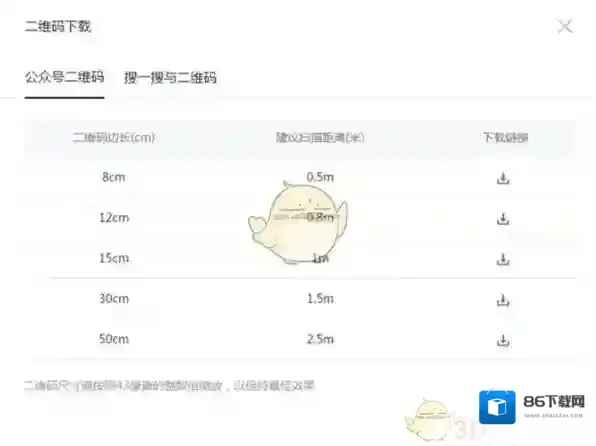Select the 12cm size cell
This screenshot has width=596, height=446.
tap(114, 218)
